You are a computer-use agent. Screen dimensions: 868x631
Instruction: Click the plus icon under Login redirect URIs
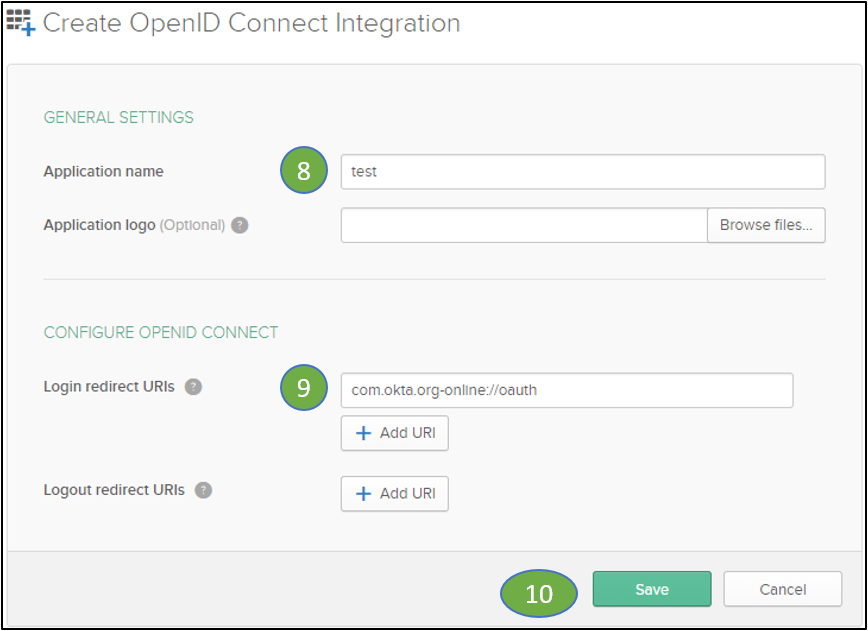(363, 433)
